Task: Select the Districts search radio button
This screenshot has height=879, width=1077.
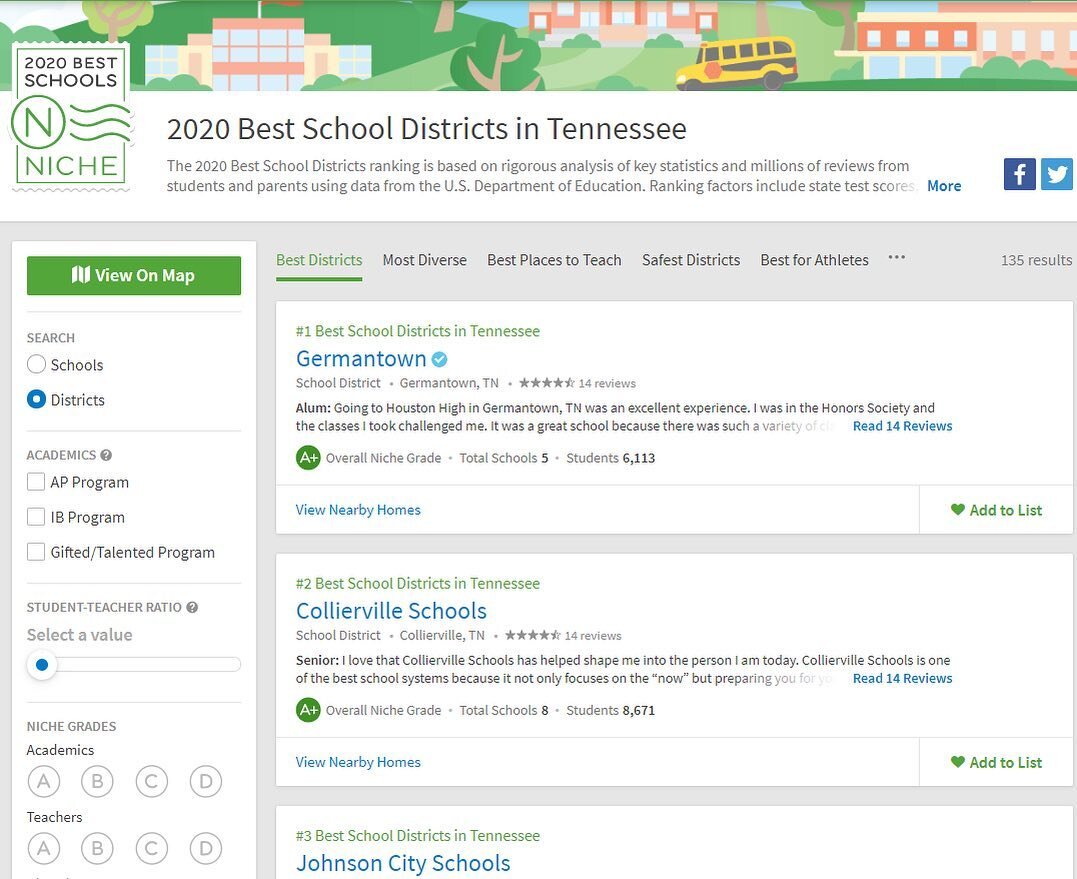Action: (36, 400)
